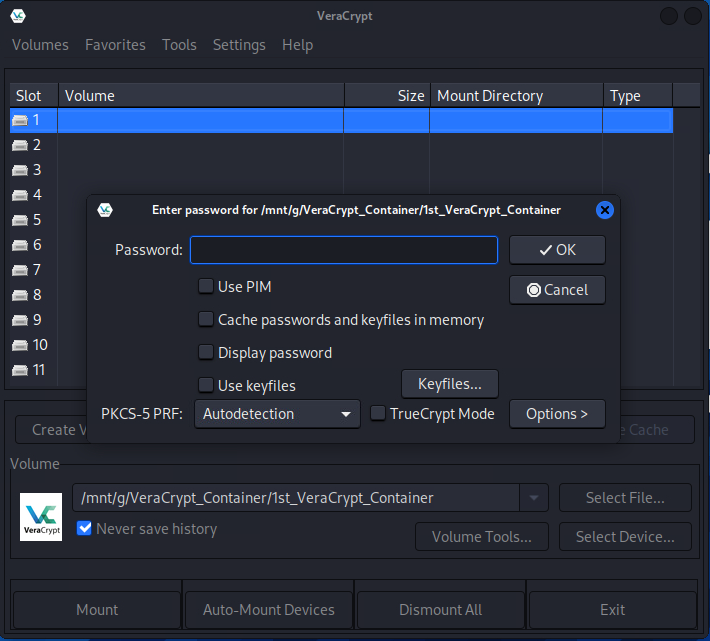Click volume path text field
Image resolution: width=710 pixels, height=641 pixels.
tap(296, 498)
